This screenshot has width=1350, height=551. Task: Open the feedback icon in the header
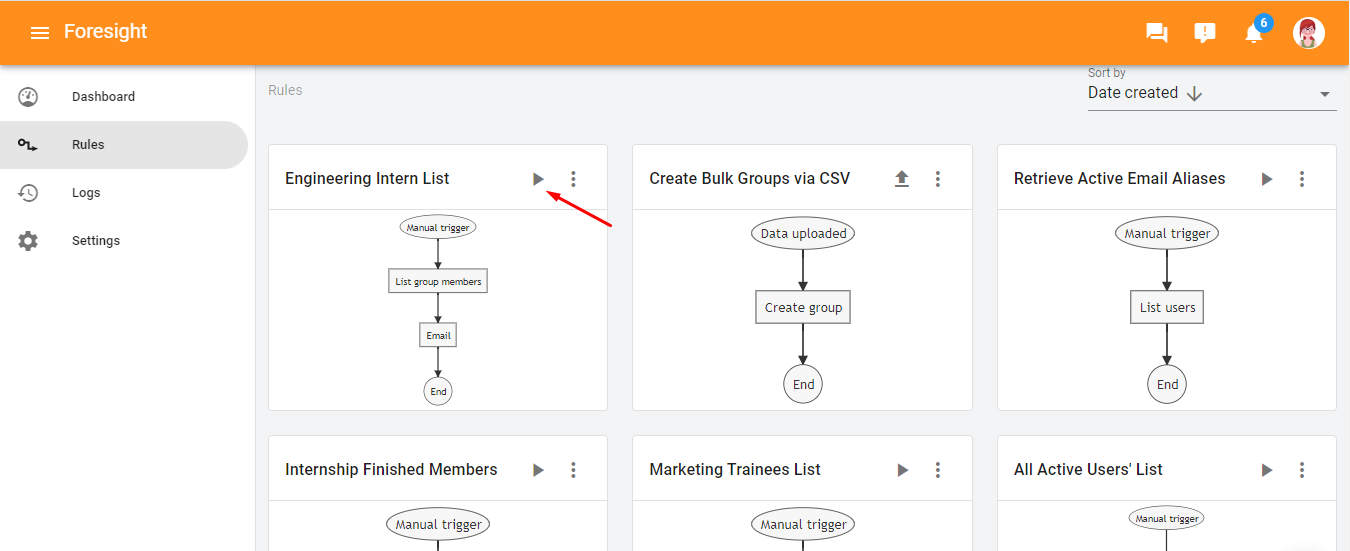click(x=1205, y=33)
